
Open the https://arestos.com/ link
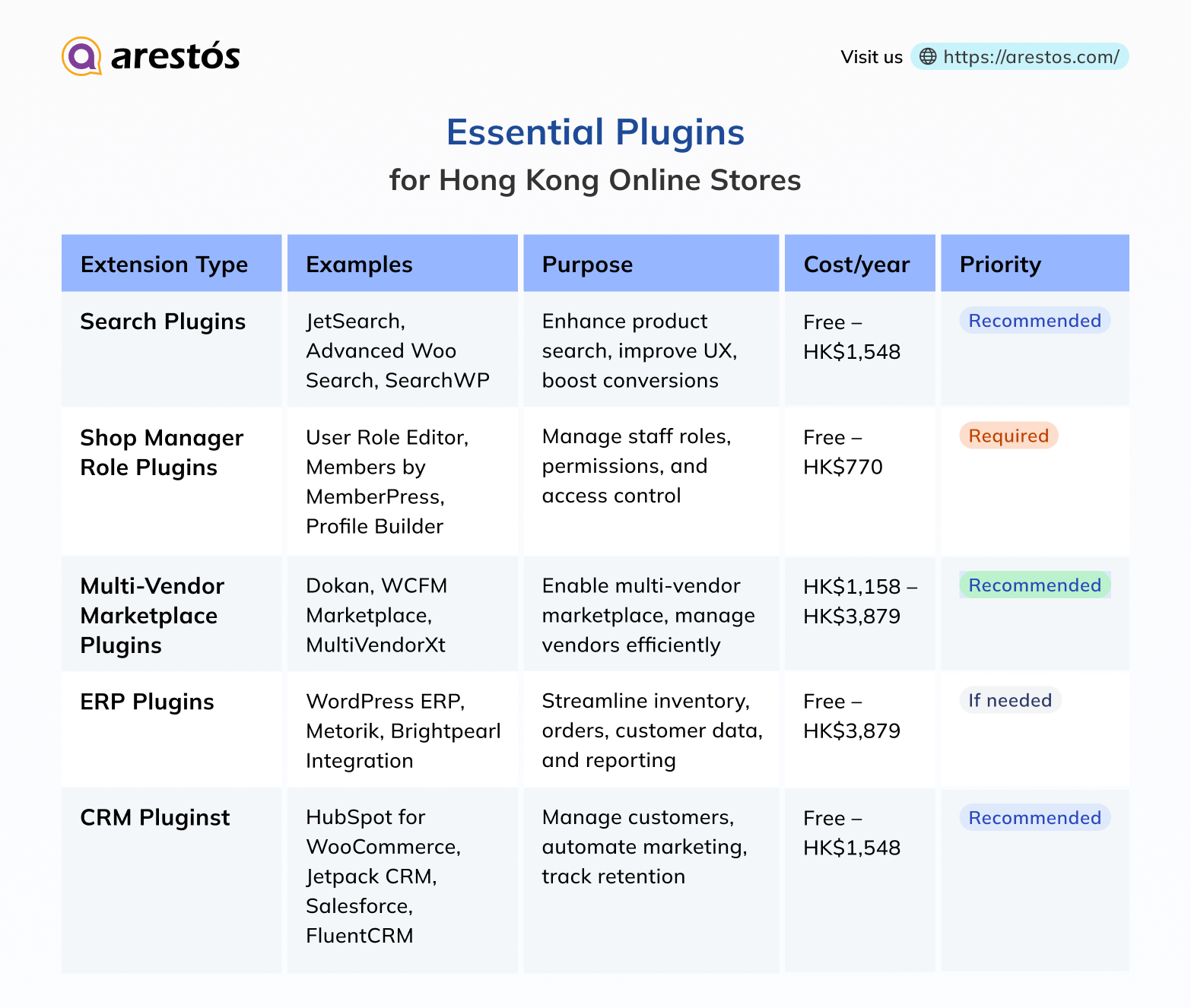[1031, 56]
